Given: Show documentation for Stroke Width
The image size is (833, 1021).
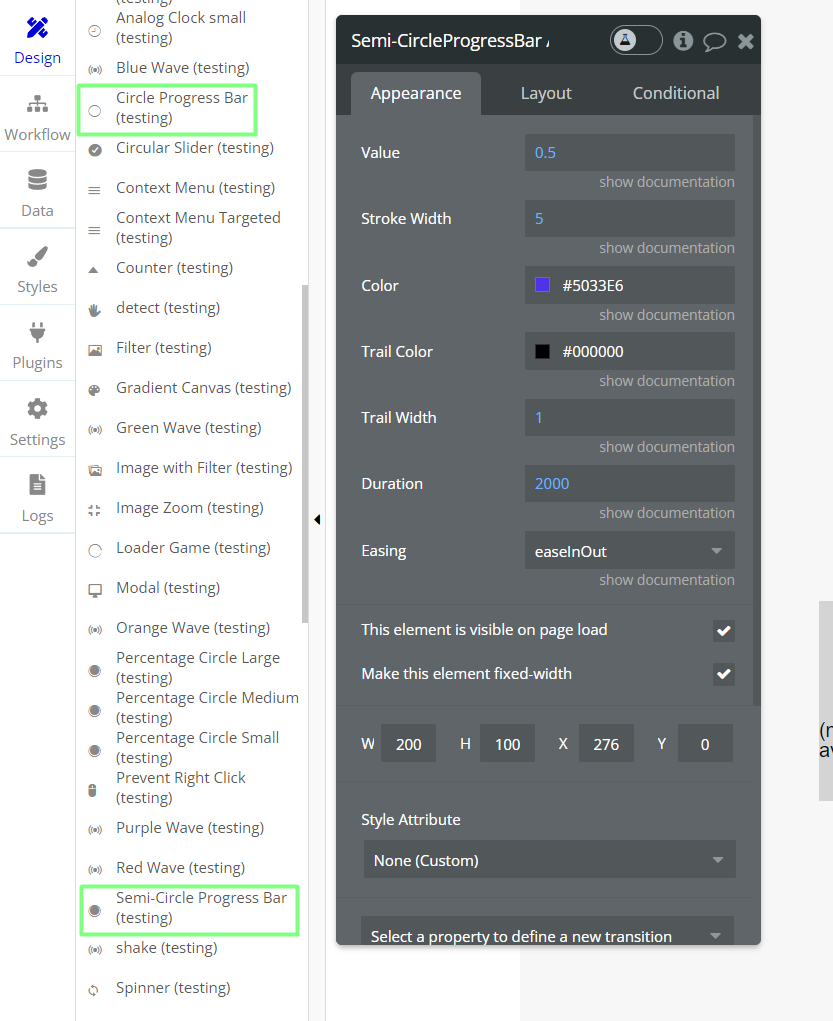Looking at the screenshot, I should pos(667,248).
